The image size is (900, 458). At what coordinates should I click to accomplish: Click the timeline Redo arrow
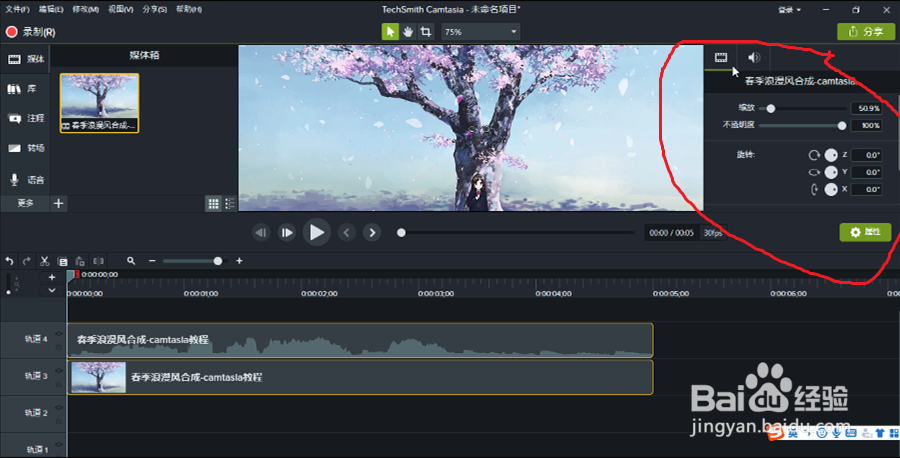26,261
